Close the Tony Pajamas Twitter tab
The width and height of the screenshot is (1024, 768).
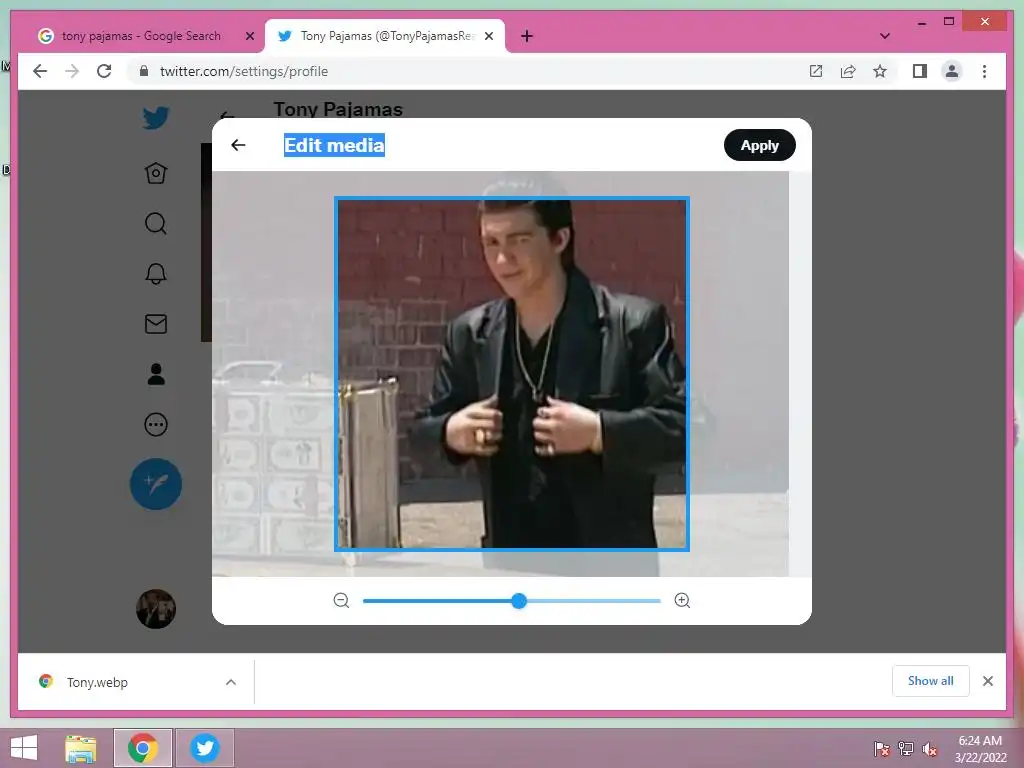coord(488,37)
